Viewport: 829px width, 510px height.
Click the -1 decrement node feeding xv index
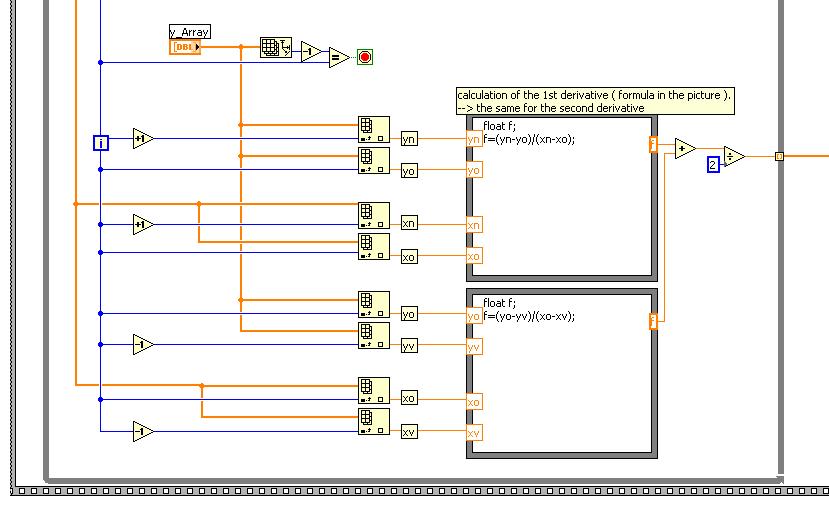pyautogui.click(x=143, y=432)
